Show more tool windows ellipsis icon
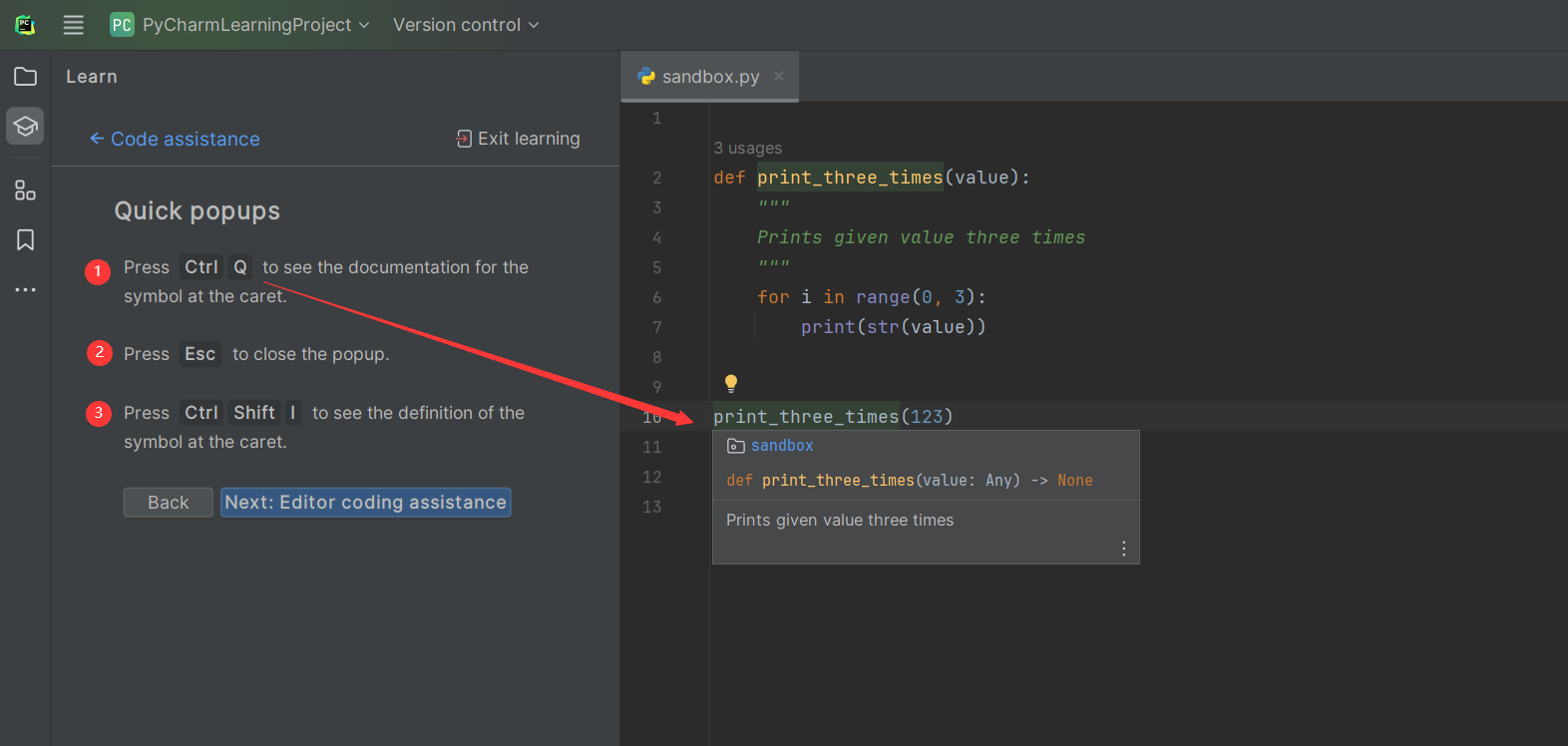The image size is (1568, 746). [x=25, y=289]
